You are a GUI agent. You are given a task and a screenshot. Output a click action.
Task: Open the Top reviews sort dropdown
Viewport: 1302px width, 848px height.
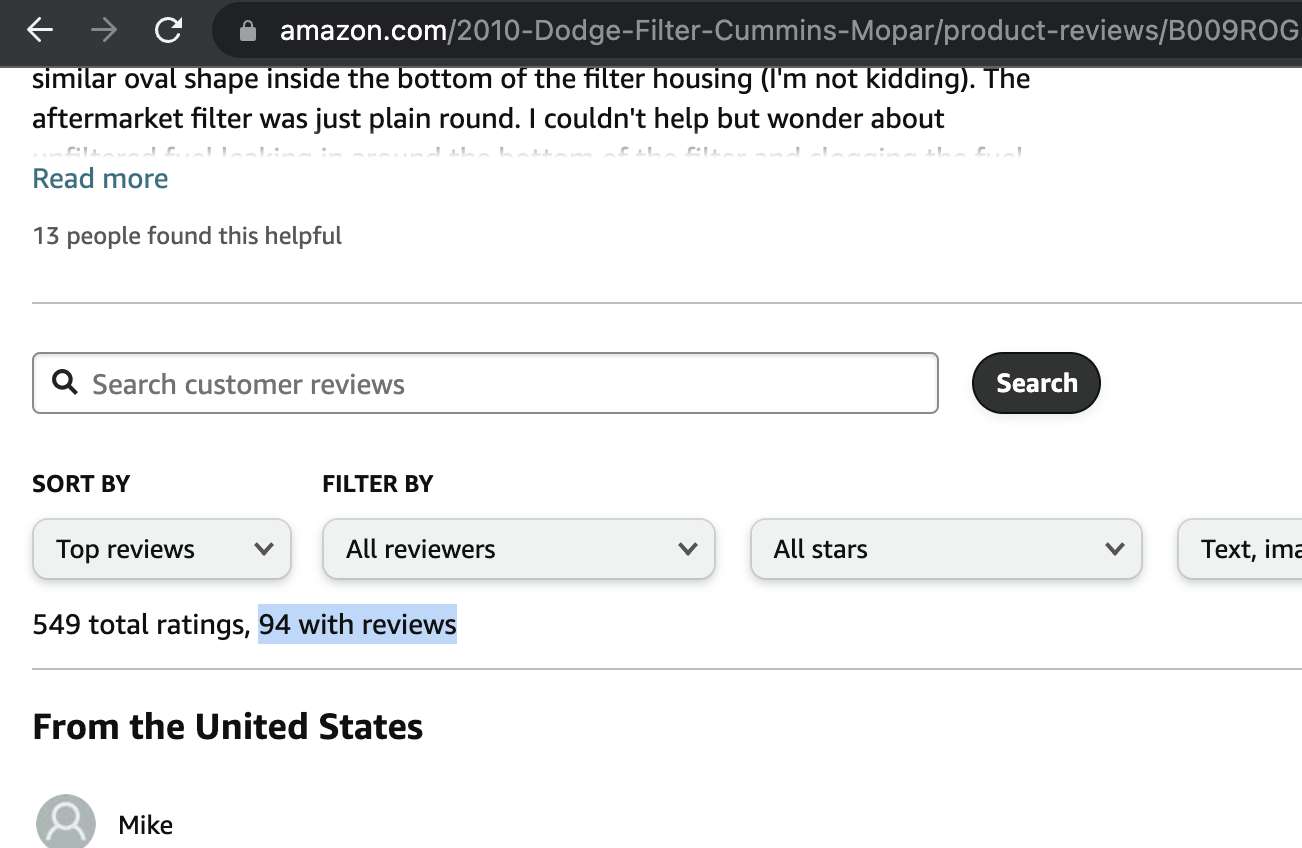162,549
